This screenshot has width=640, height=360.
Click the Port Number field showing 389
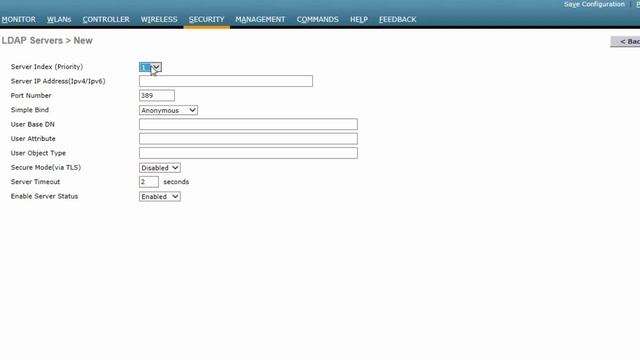point(157,96)
